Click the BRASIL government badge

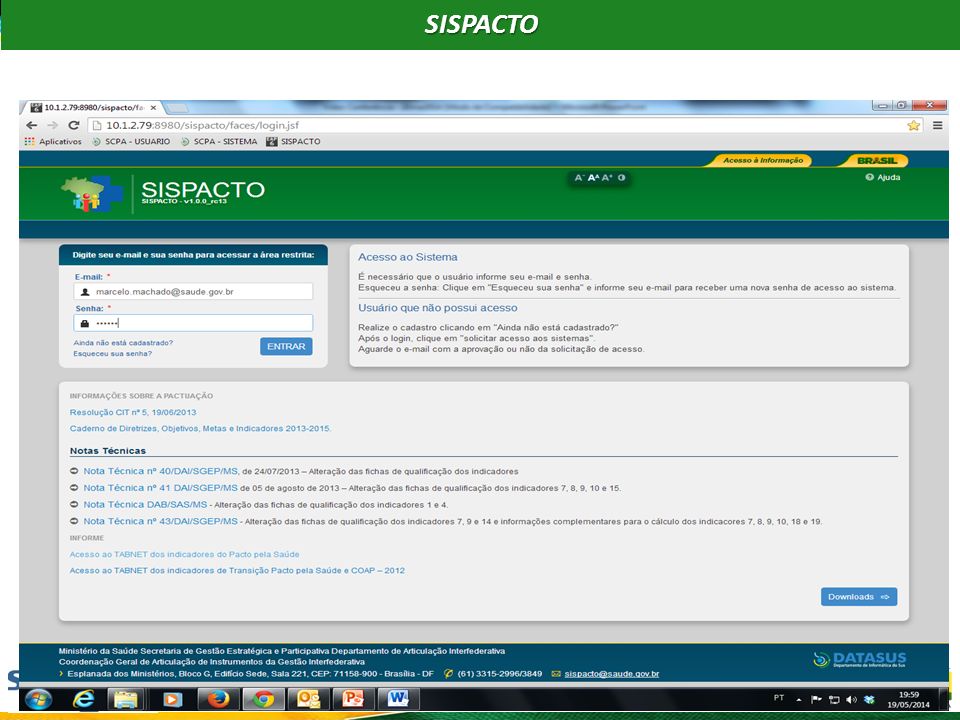[876, 160]
